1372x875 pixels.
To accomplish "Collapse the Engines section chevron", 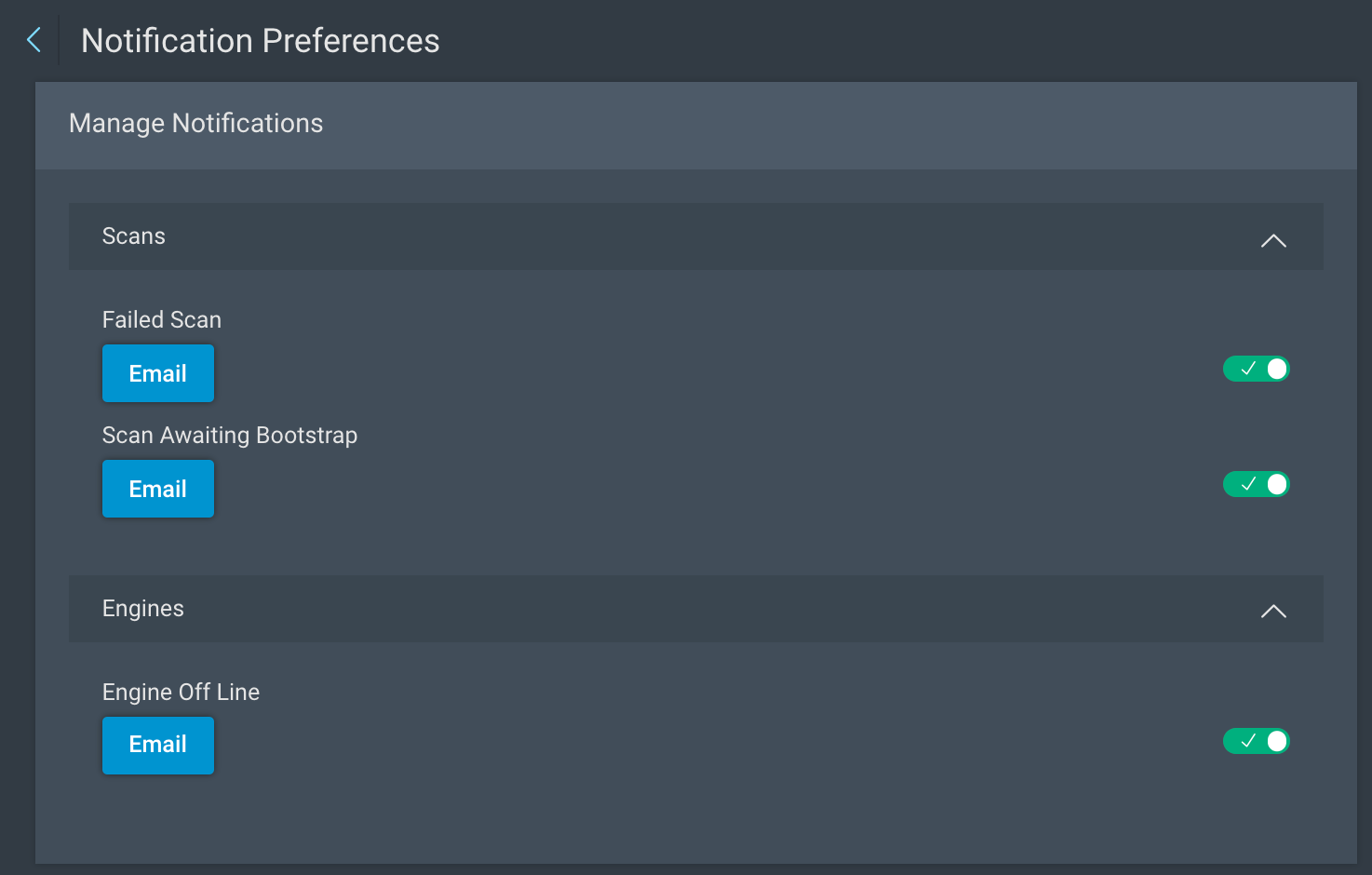I will [x=1273, y=612].
